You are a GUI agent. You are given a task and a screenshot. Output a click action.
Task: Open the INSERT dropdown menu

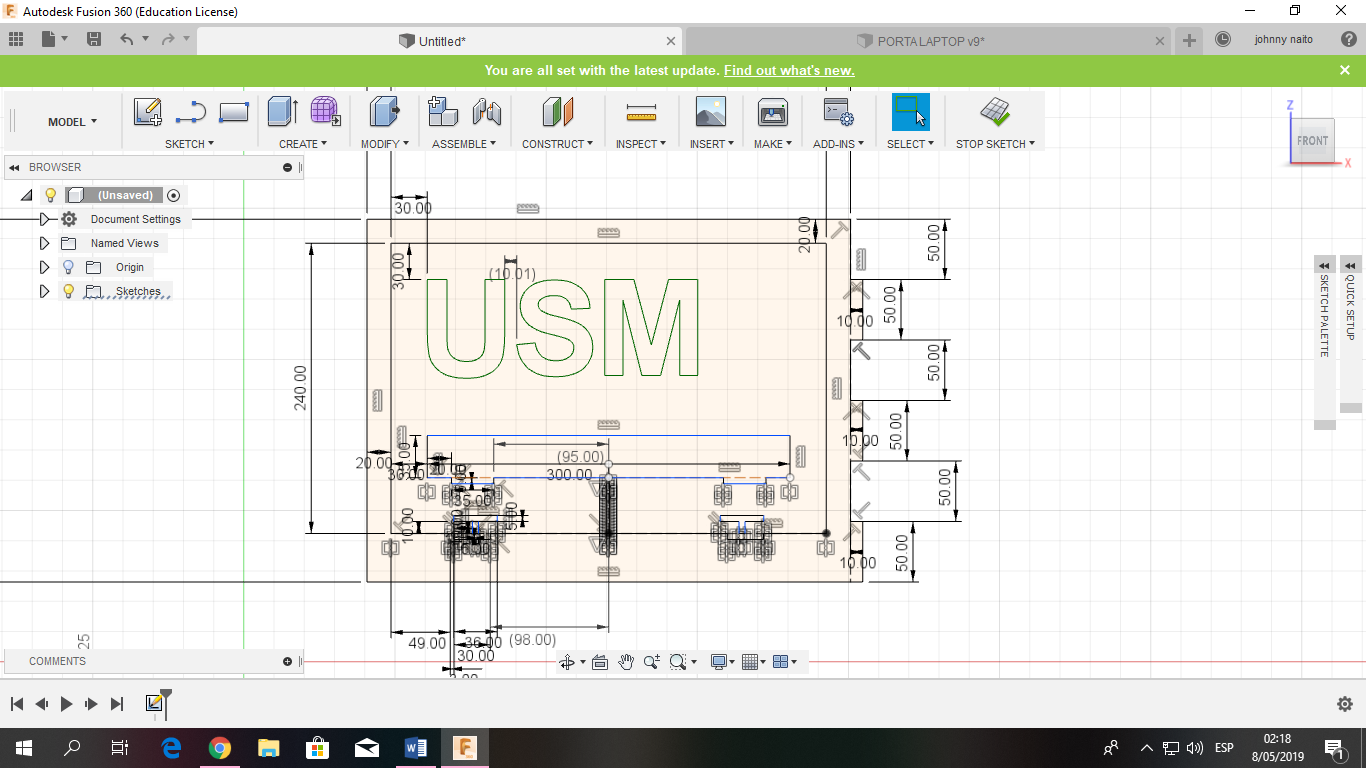point(712,144)
